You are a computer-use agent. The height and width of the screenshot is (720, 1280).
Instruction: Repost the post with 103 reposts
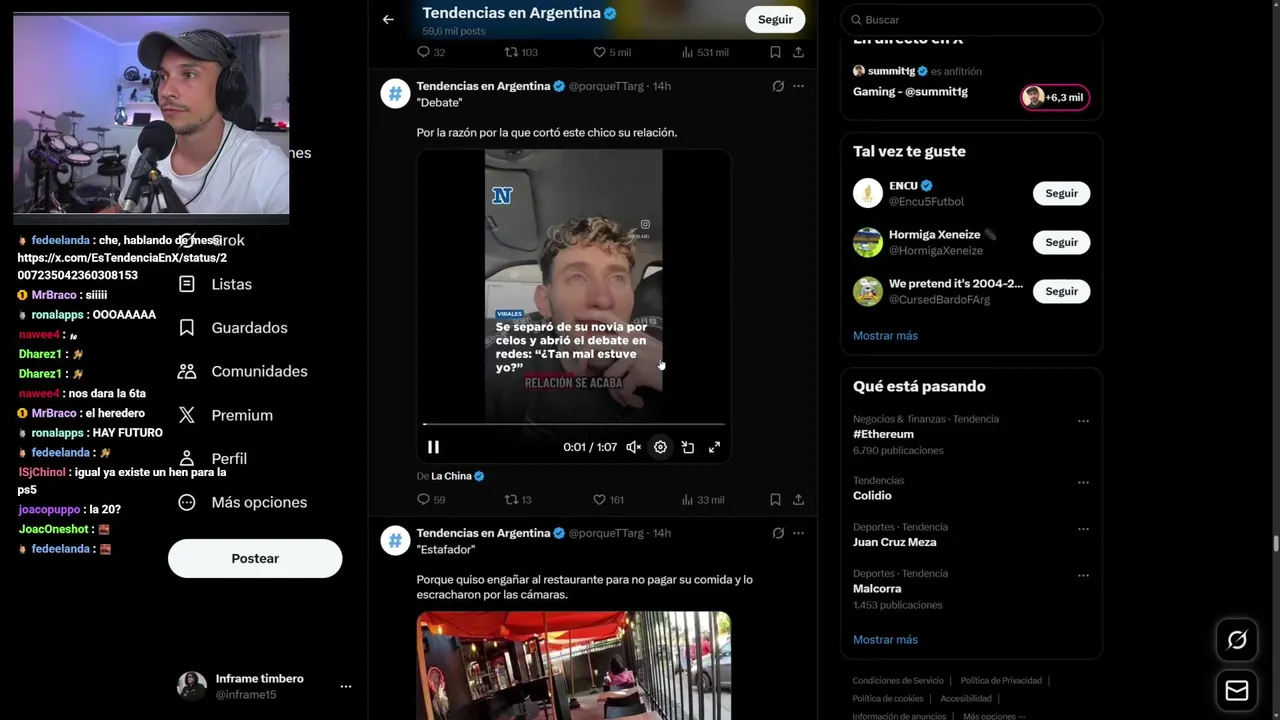click(x=521, y=52)
